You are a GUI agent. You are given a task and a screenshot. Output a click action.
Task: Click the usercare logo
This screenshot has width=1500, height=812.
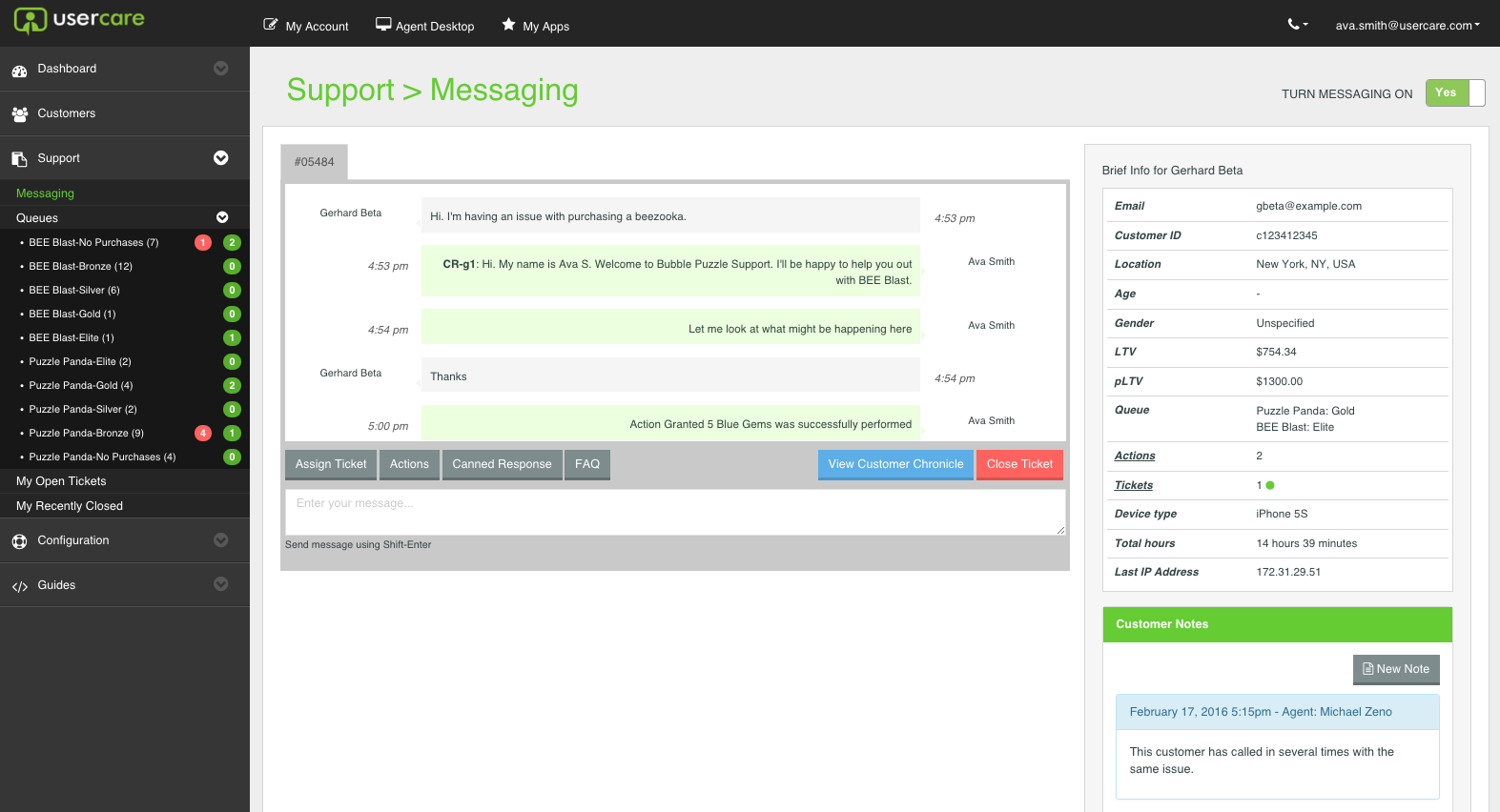[79, 20]
